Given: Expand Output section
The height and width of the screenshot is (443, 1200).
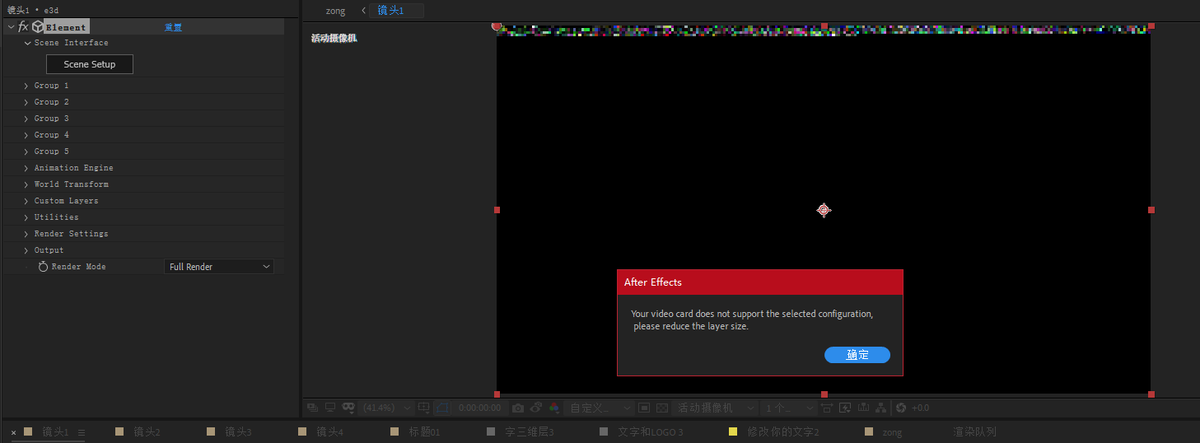Looking at the screenshot, I should click(x=27, y=250).
